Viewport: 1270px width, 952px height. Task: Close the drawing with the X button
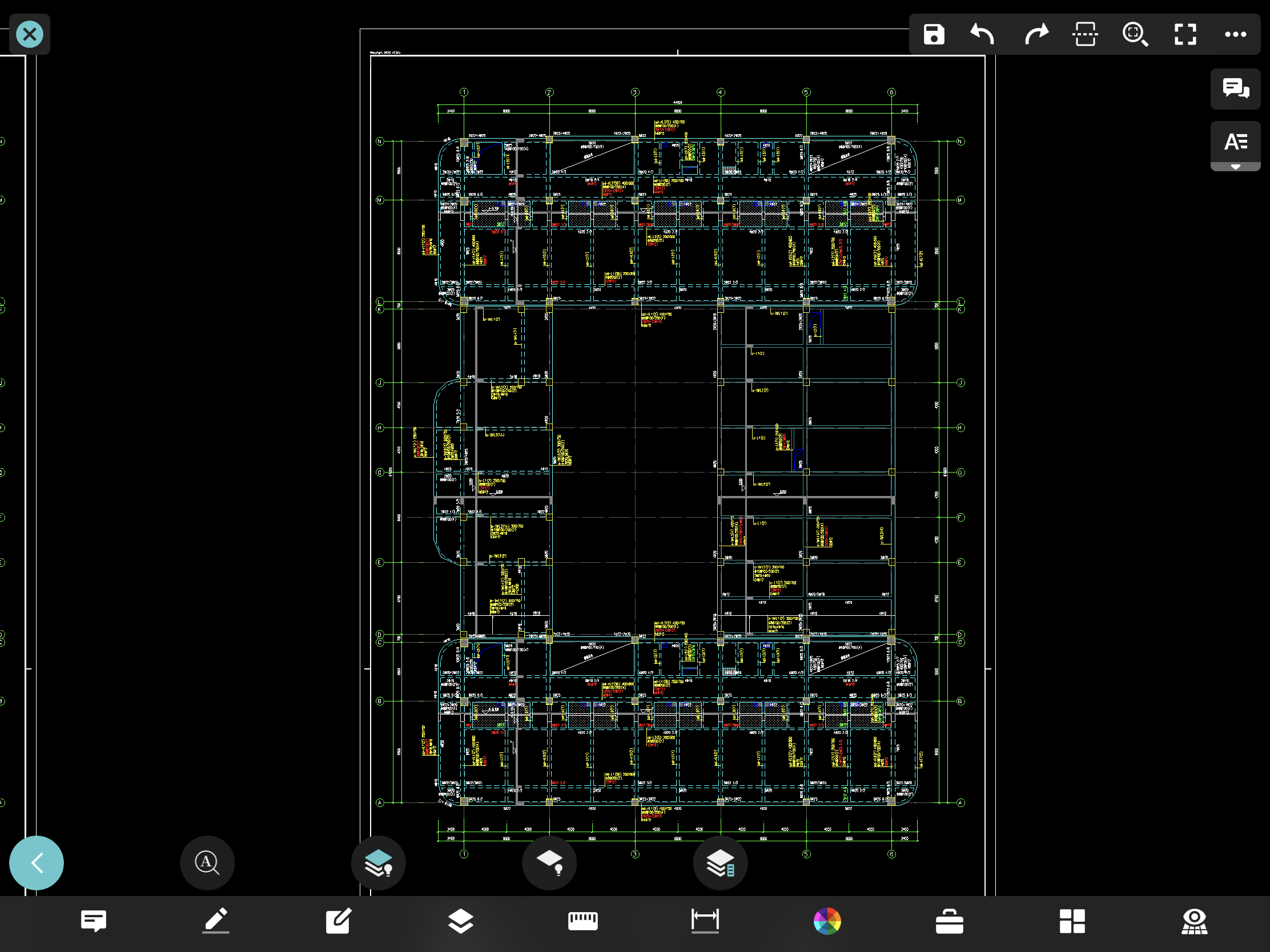pyautogui.click(x=30, y=34)
